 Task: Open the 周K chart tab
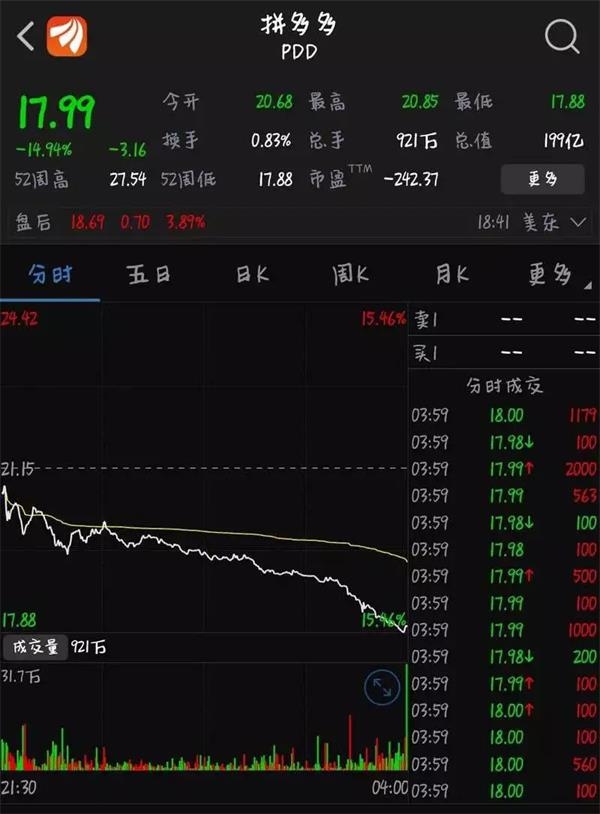[350, 274]
